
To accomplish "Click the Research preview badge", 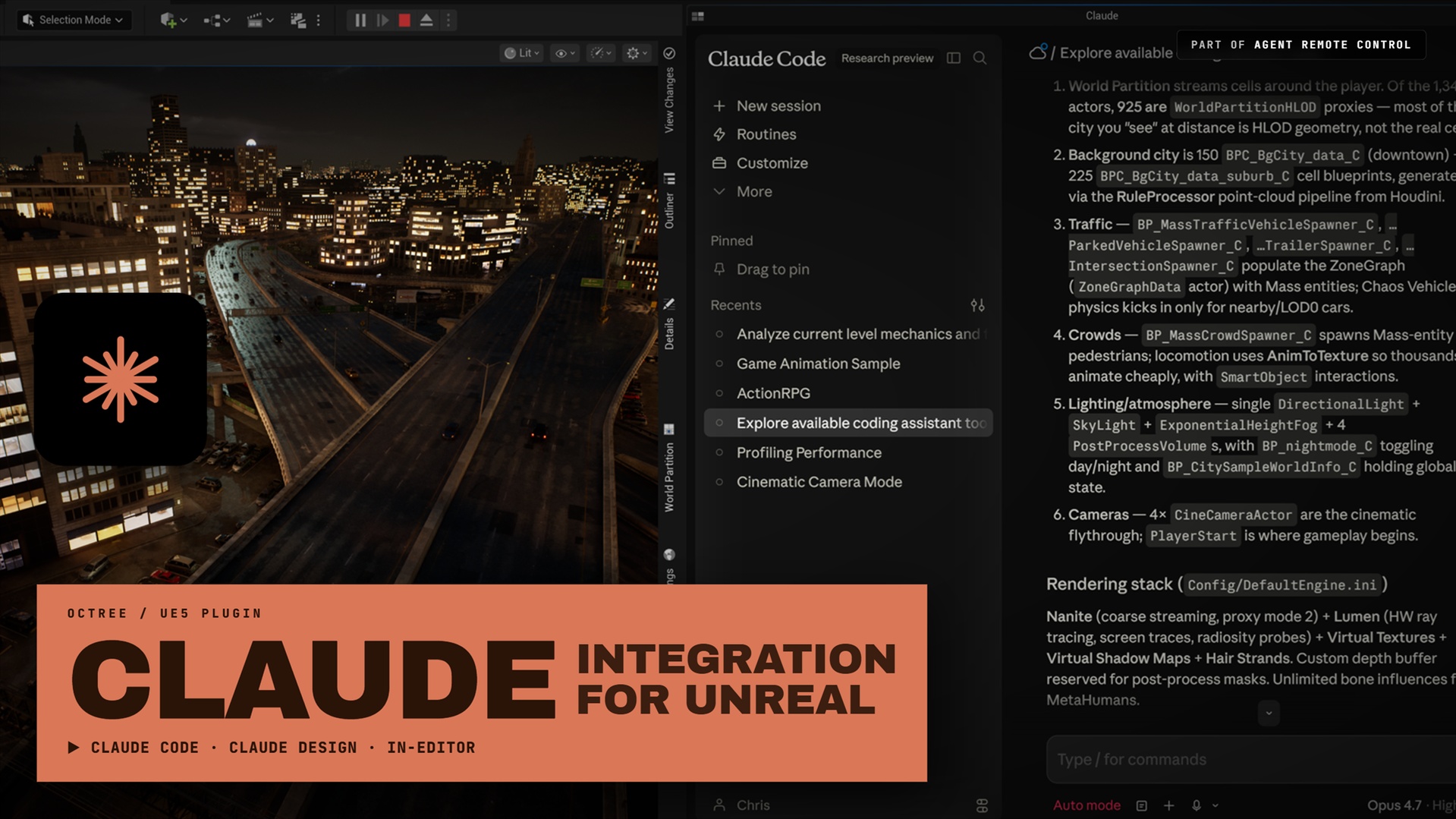I will [887, 58].
